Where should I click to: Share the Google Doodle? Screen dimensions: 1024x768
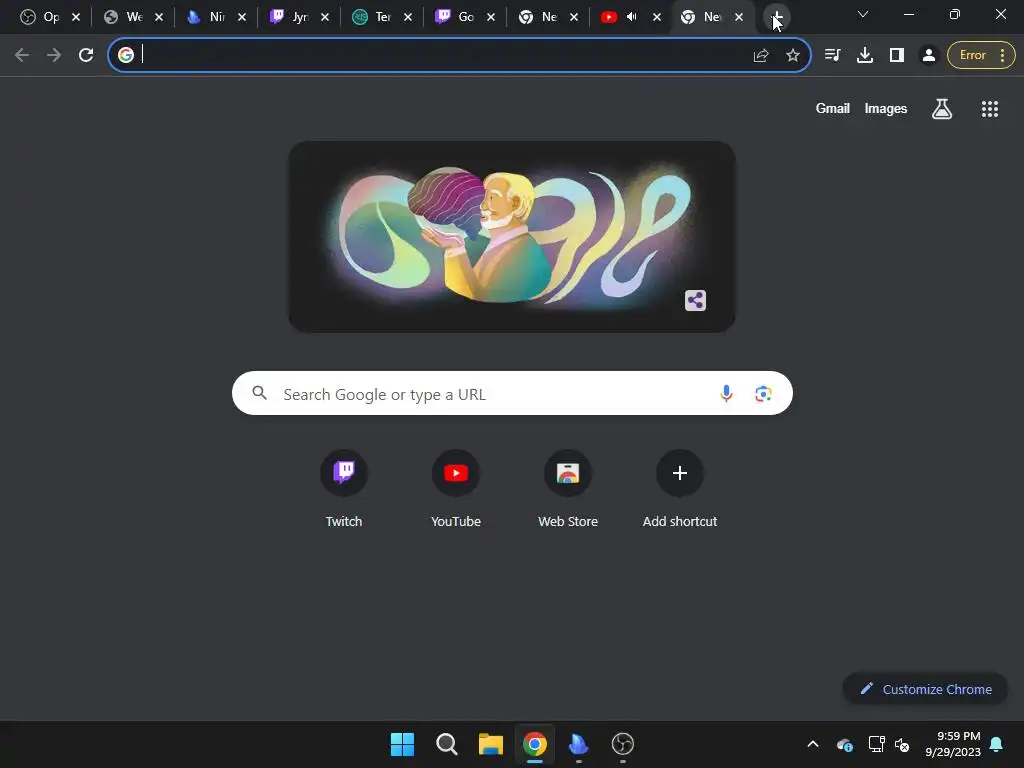(x=695, y=300)
